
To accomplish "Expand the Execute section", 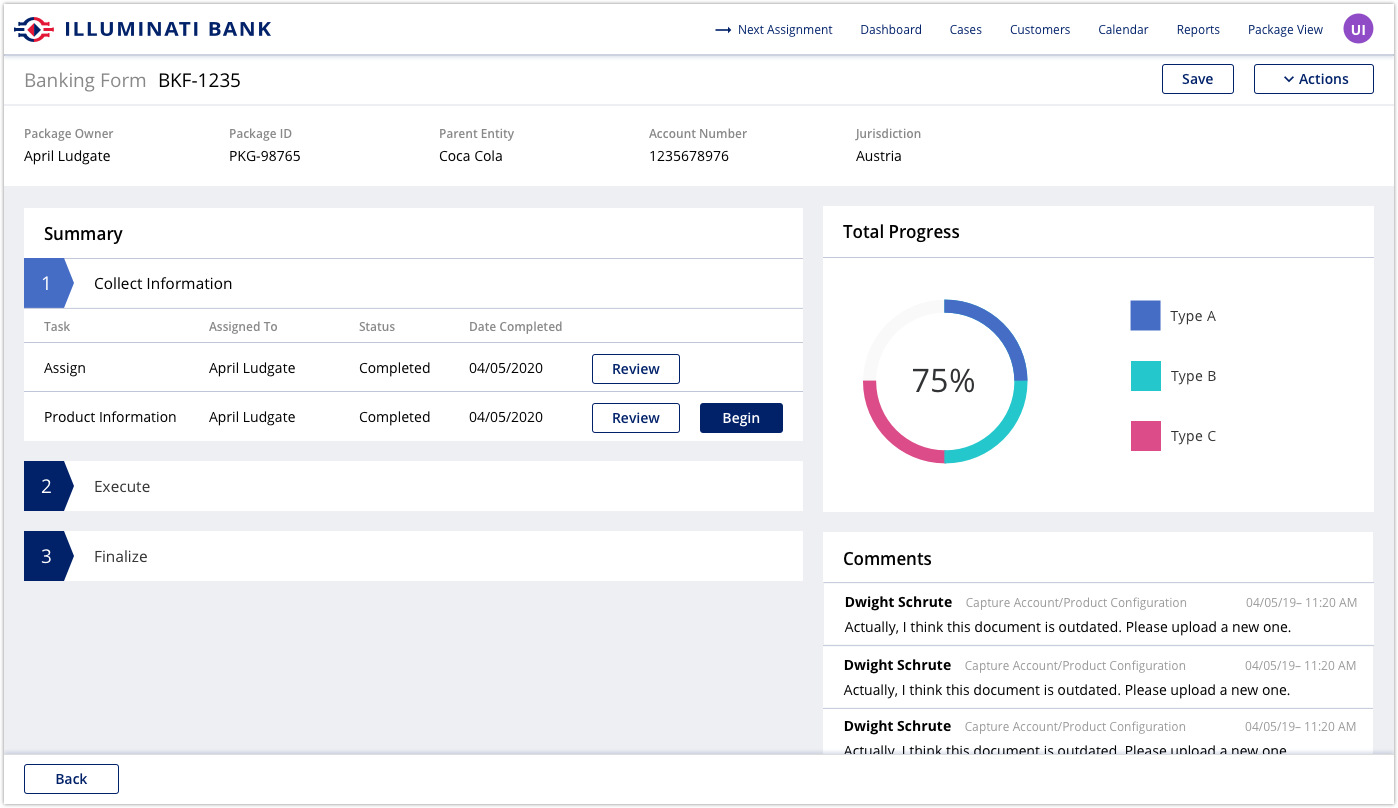I will click(122, 486).
